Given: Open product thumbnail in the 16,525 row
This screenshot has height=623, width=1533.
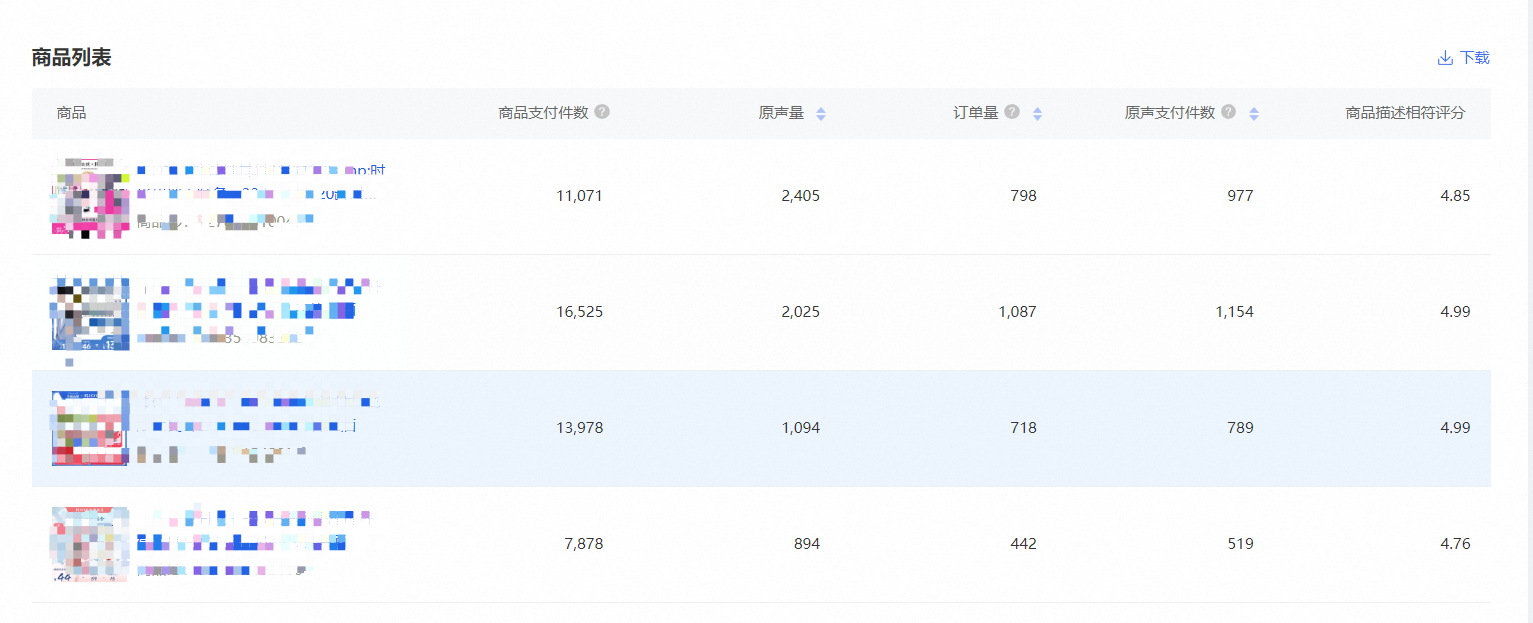Looking at the screenshot, I should (x=90, y=312).
